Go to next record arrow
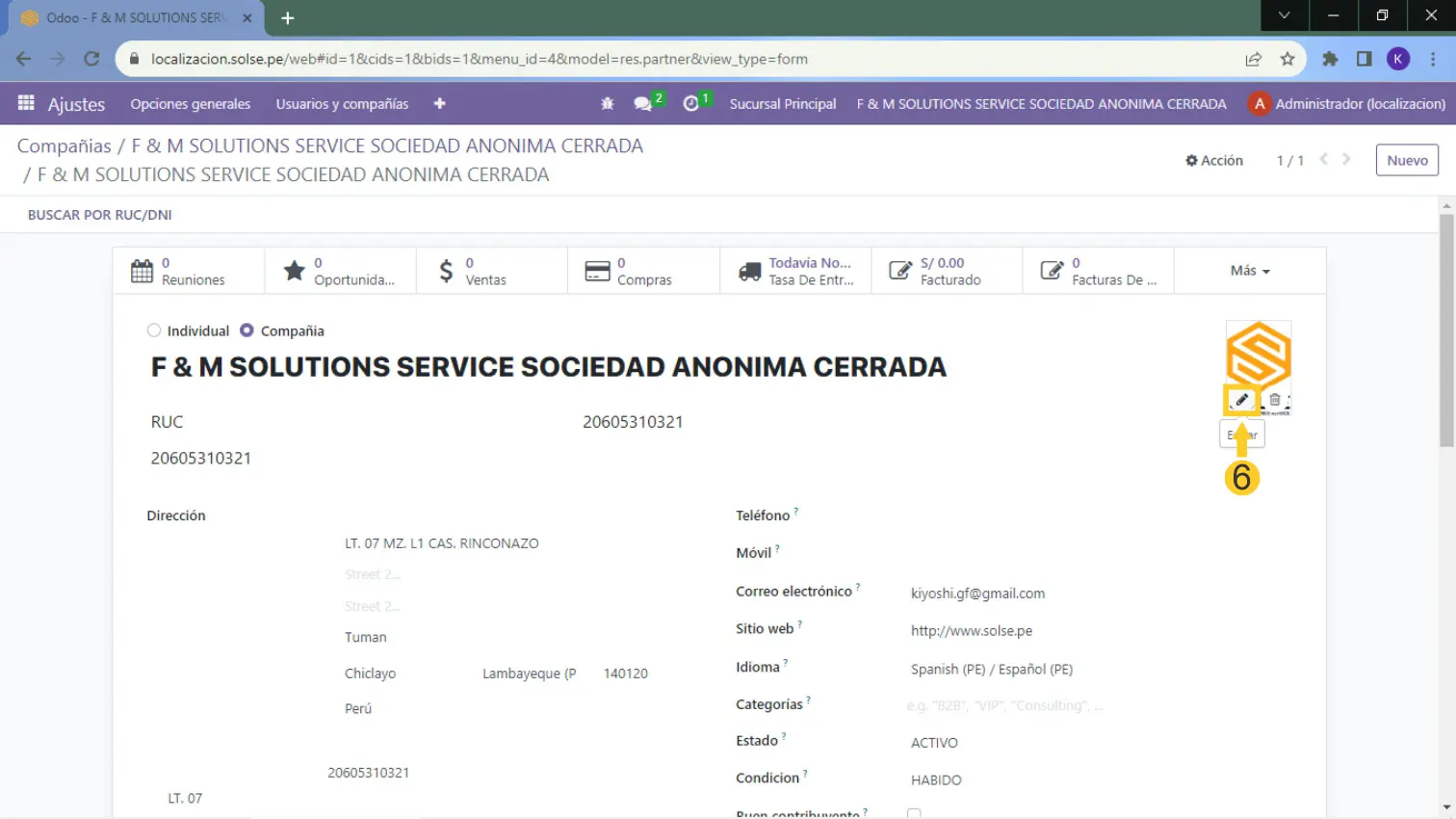 [1346, 160]
